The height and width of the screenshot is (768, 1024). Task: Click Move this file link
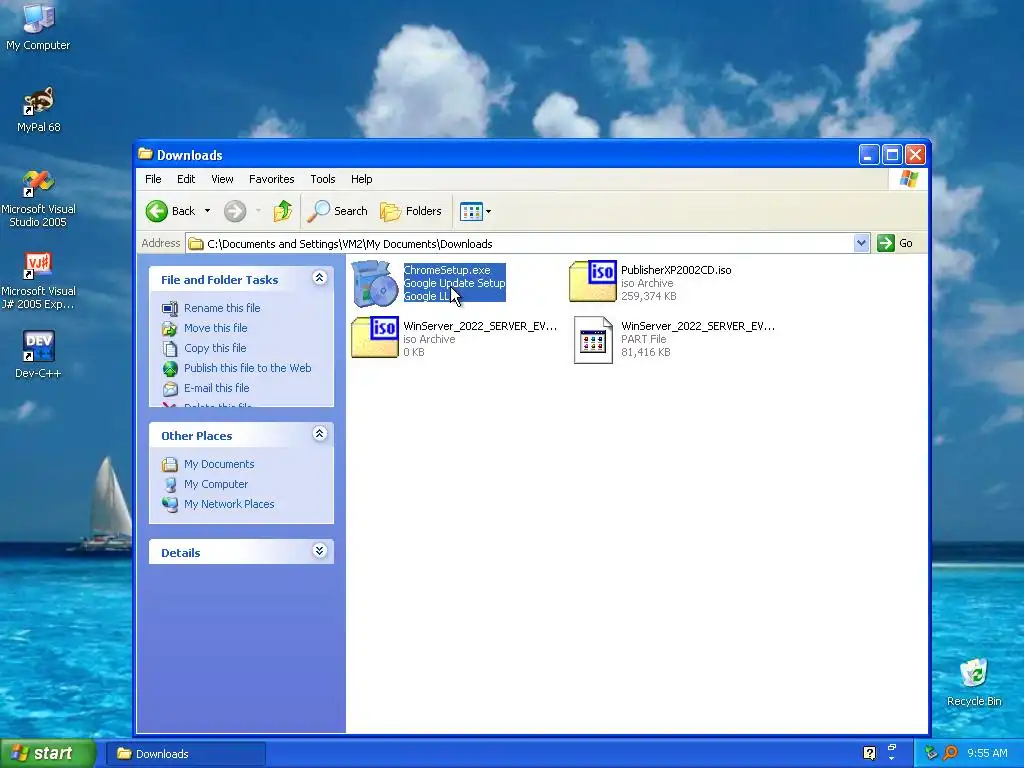pyautogui.click(x=216, y=328)
